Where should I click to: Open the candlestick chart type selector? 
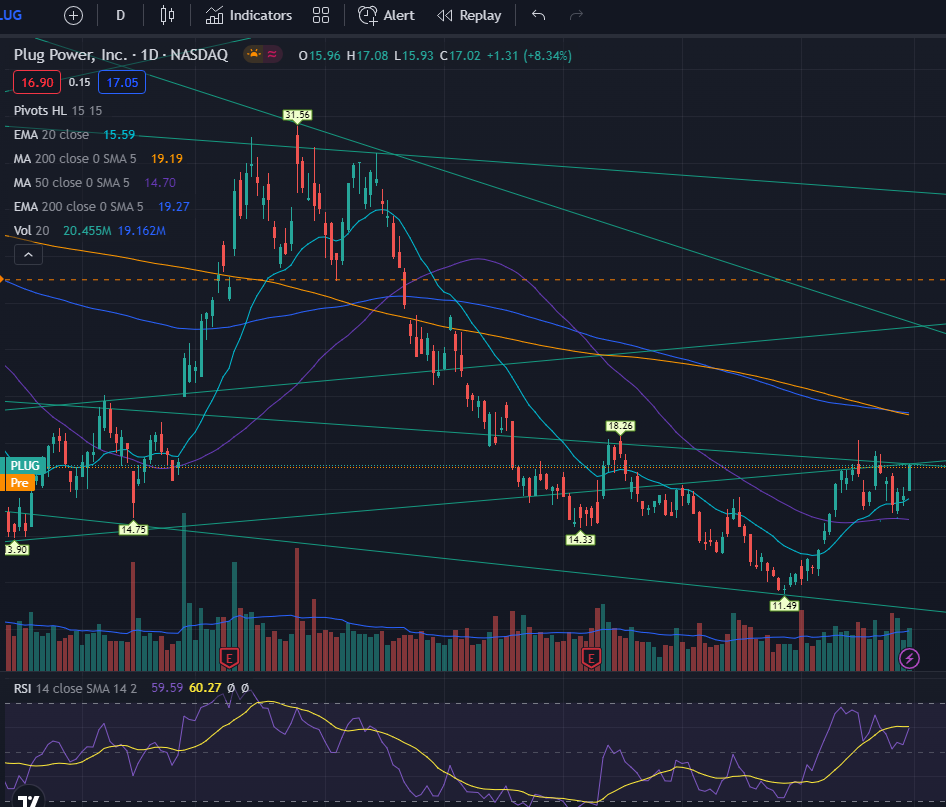tap(167, 16)
